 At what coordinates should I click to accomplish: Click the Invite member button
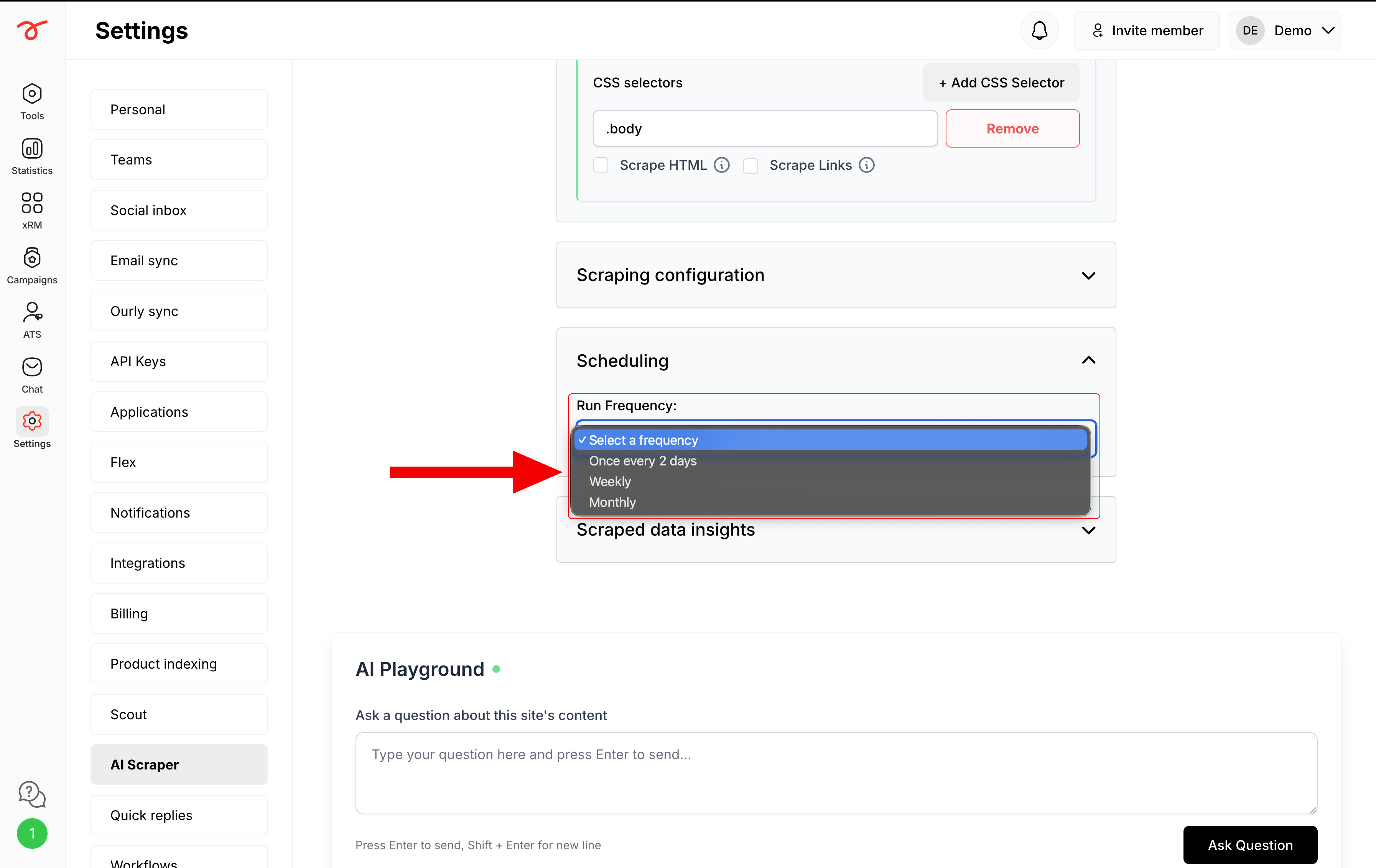coord(1147,30)
